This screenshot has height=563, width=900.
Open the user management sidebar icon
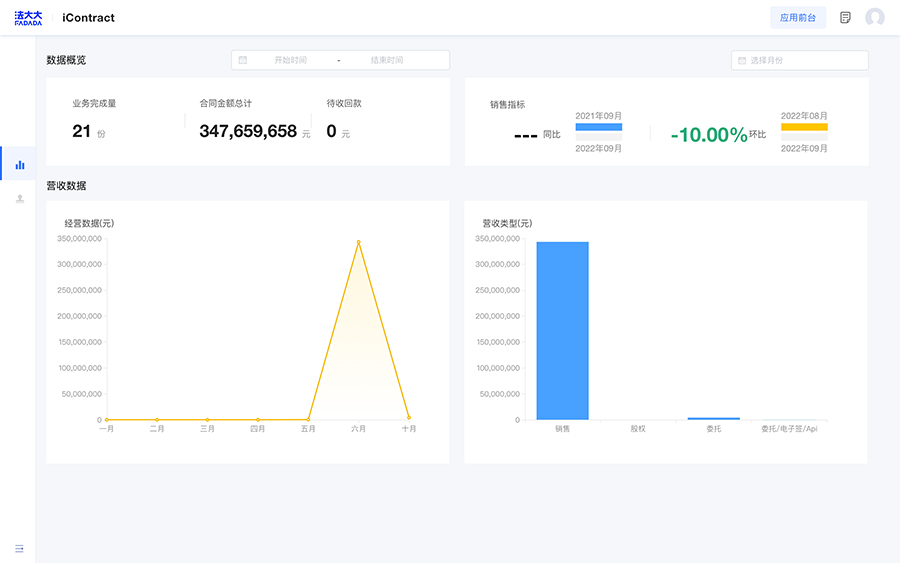[19, 199]
